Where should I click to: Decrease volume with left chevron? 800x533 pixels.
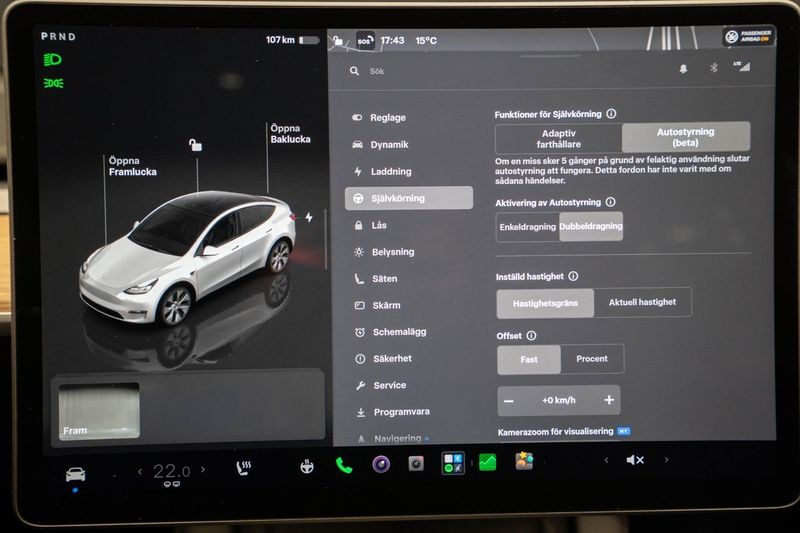point(606,460)
